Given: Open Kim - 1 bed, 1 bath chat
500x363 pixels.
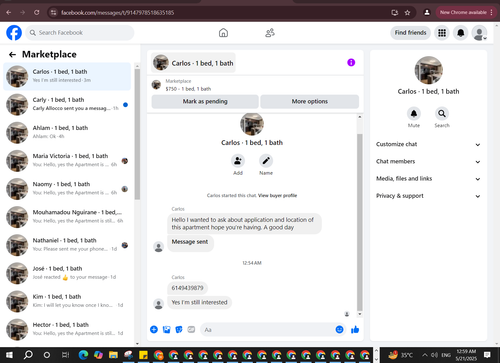Looking at the screenshot, I should [67, 301].
